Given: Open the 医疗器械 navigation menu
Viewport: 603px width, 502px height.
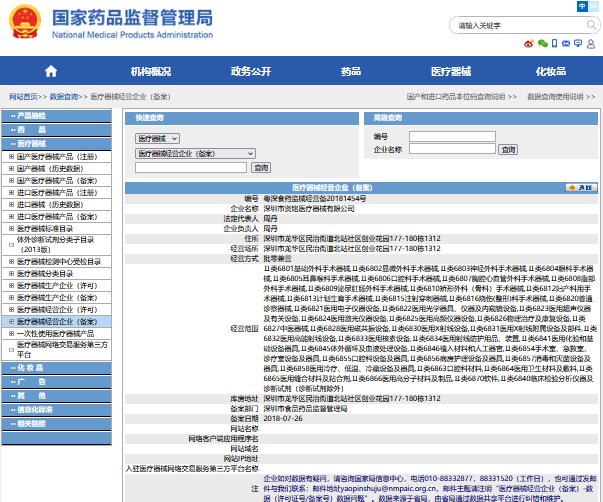Looking at the screenshot, I should point(451,71).
